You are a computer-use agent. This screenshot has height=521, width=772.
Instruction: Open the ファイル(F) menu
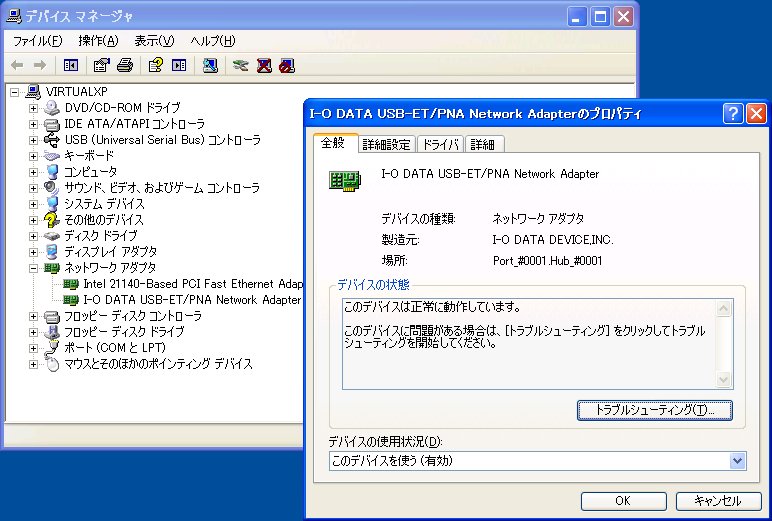(37, 41)
